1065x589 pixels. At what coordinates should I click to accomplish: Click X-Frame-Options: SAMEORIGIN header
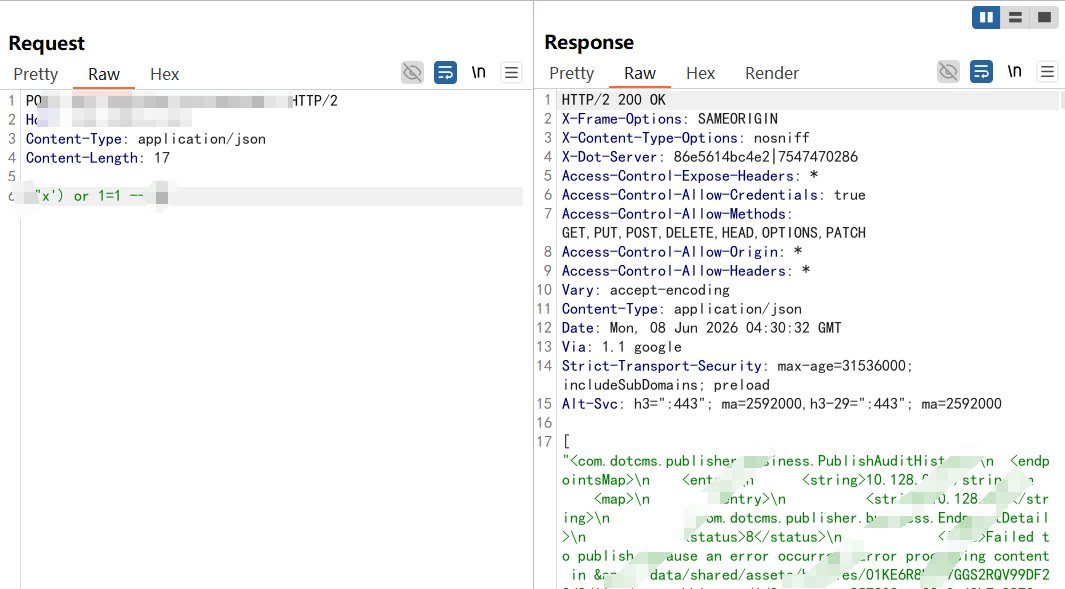[670, 119]
